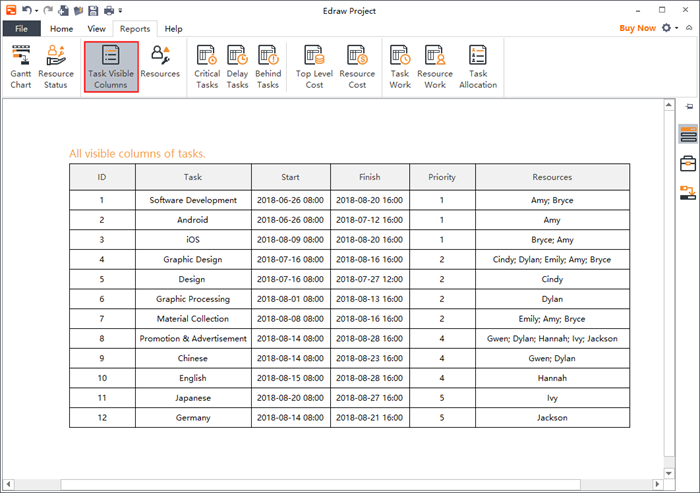The image size is (700, 493).
Task: Switch to the Home tab
Action: coord(62,29)
